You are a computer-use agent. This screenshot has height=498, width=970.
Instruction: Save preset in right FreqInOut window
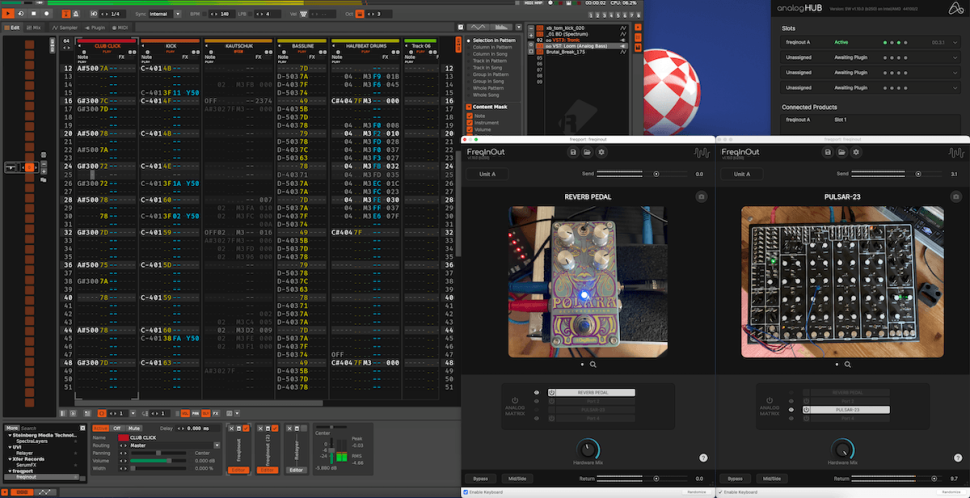[828, 152]
